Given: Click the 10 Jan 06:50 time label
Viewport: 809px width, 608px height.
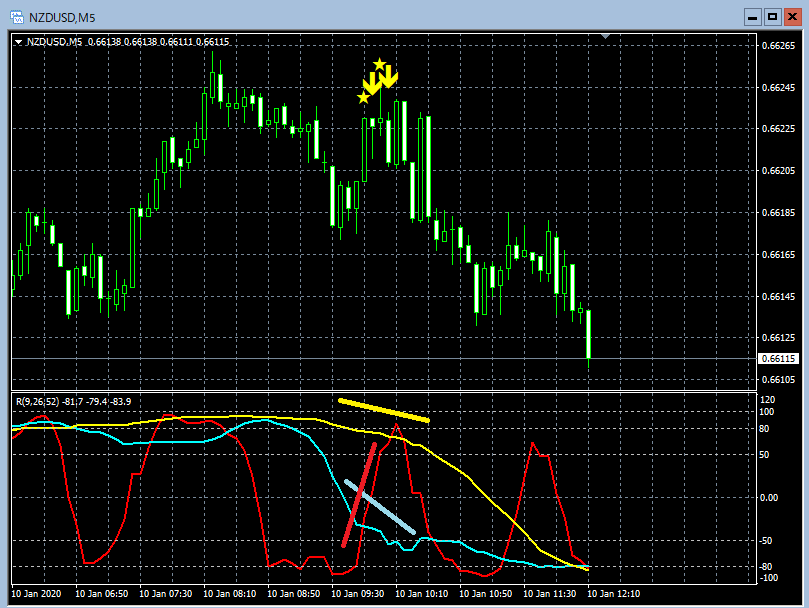Looking at the screenshot, I should (102, 594).
